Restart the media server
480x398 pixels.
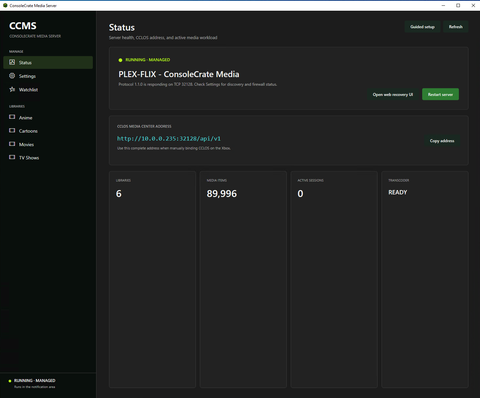(x=440, y=94)
